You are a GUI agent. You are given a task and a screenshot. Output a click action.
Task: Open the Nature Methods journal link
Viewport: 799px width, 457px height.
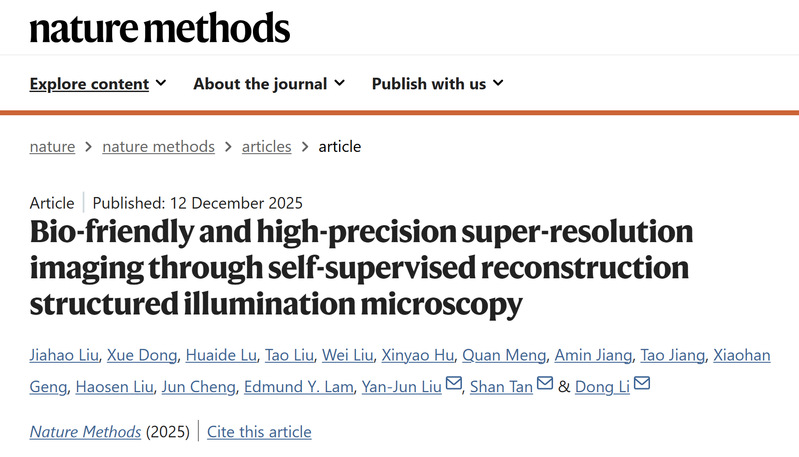[86, 432]
